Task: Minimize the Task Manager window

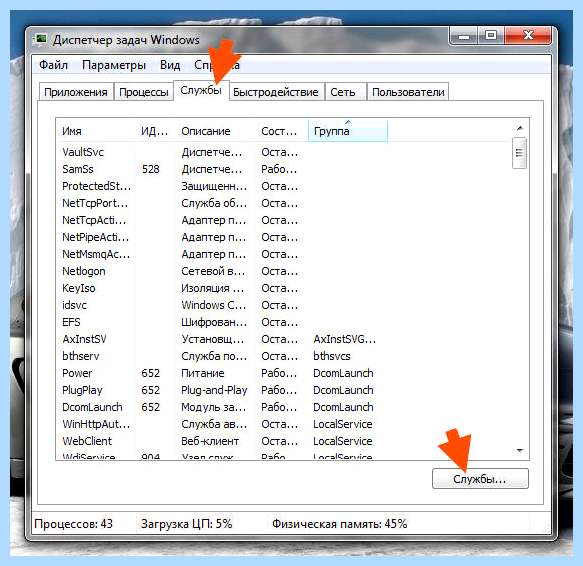Action: tap(463, 36)
